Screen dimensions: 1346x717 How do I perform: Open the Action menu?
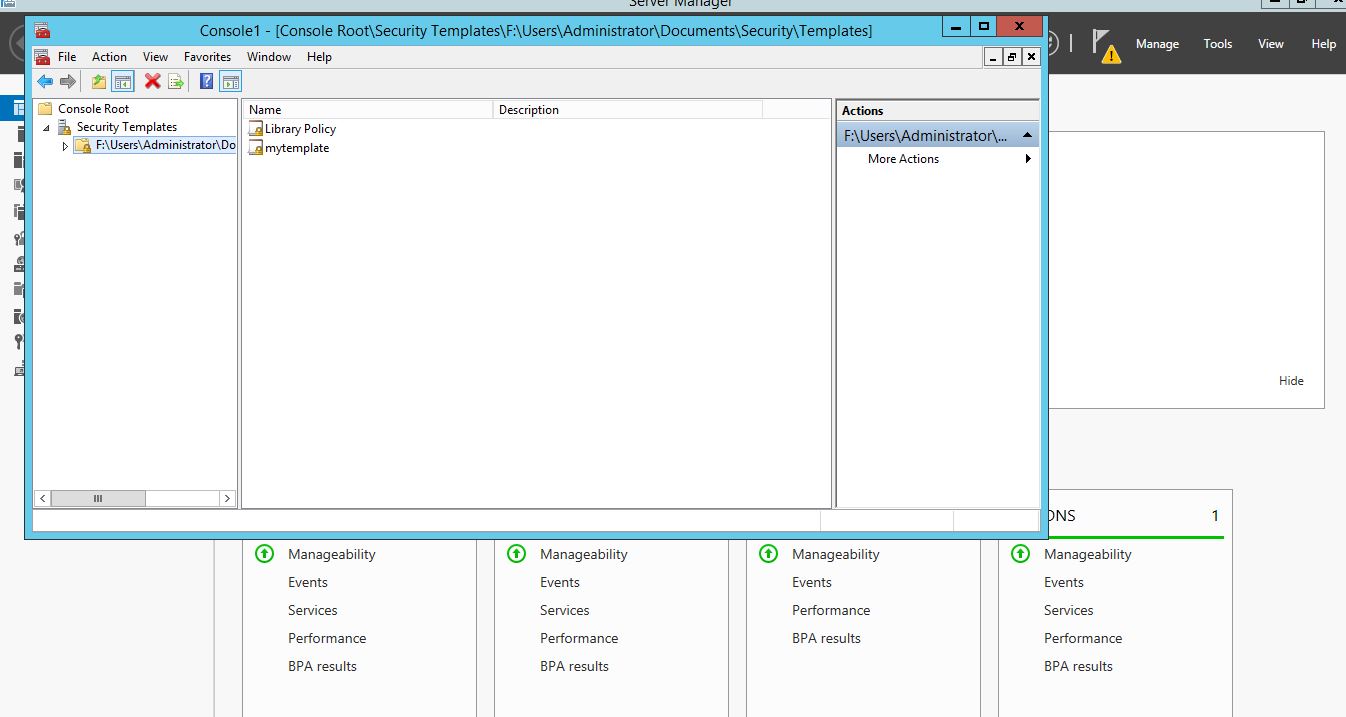pos(109,57)
